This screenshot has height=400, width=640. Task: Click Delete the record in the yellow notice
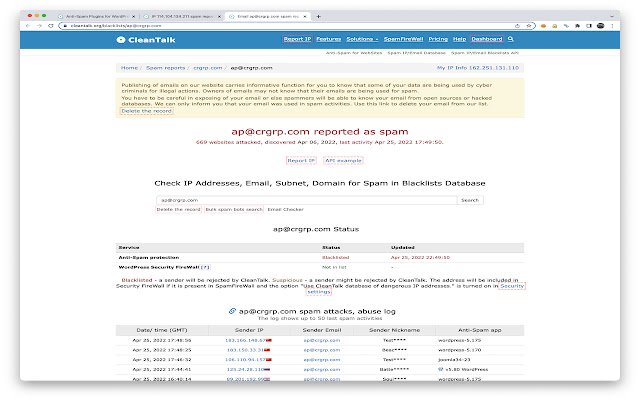(x=147, y=111)
